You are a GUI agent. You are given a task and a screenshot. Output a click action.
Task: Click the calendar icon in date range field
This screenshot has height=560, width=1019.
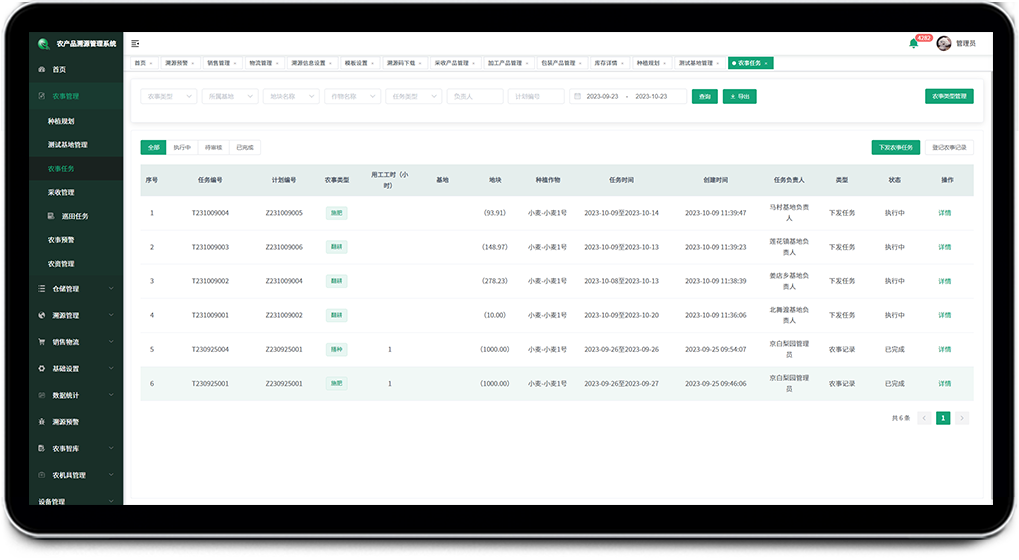coord(577,96)
